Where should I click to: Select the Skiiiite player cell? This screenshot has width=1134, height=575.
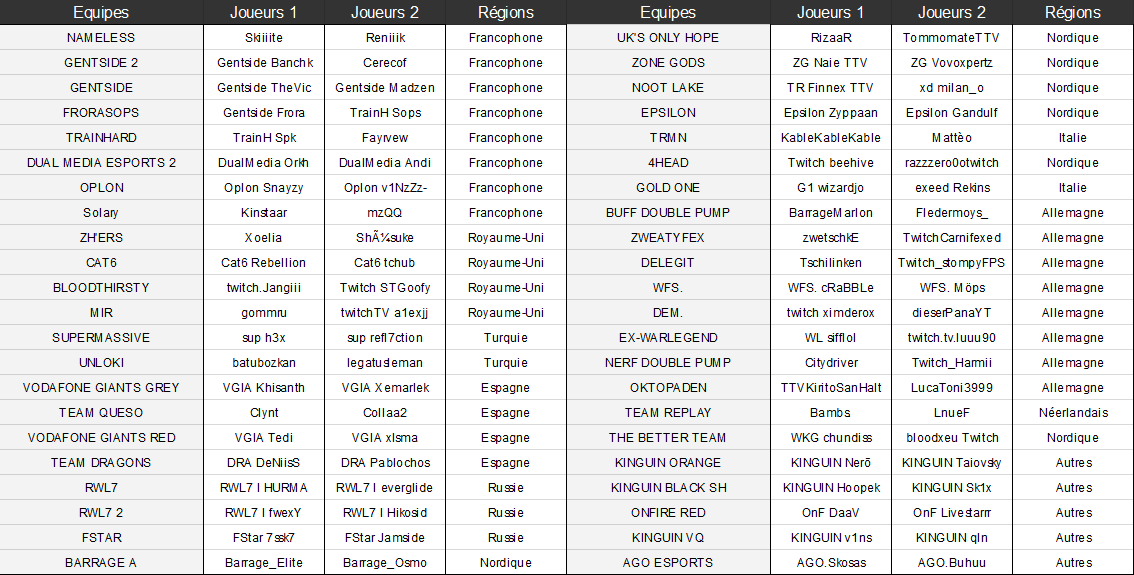pyautogui.click(x=264, y=38)
